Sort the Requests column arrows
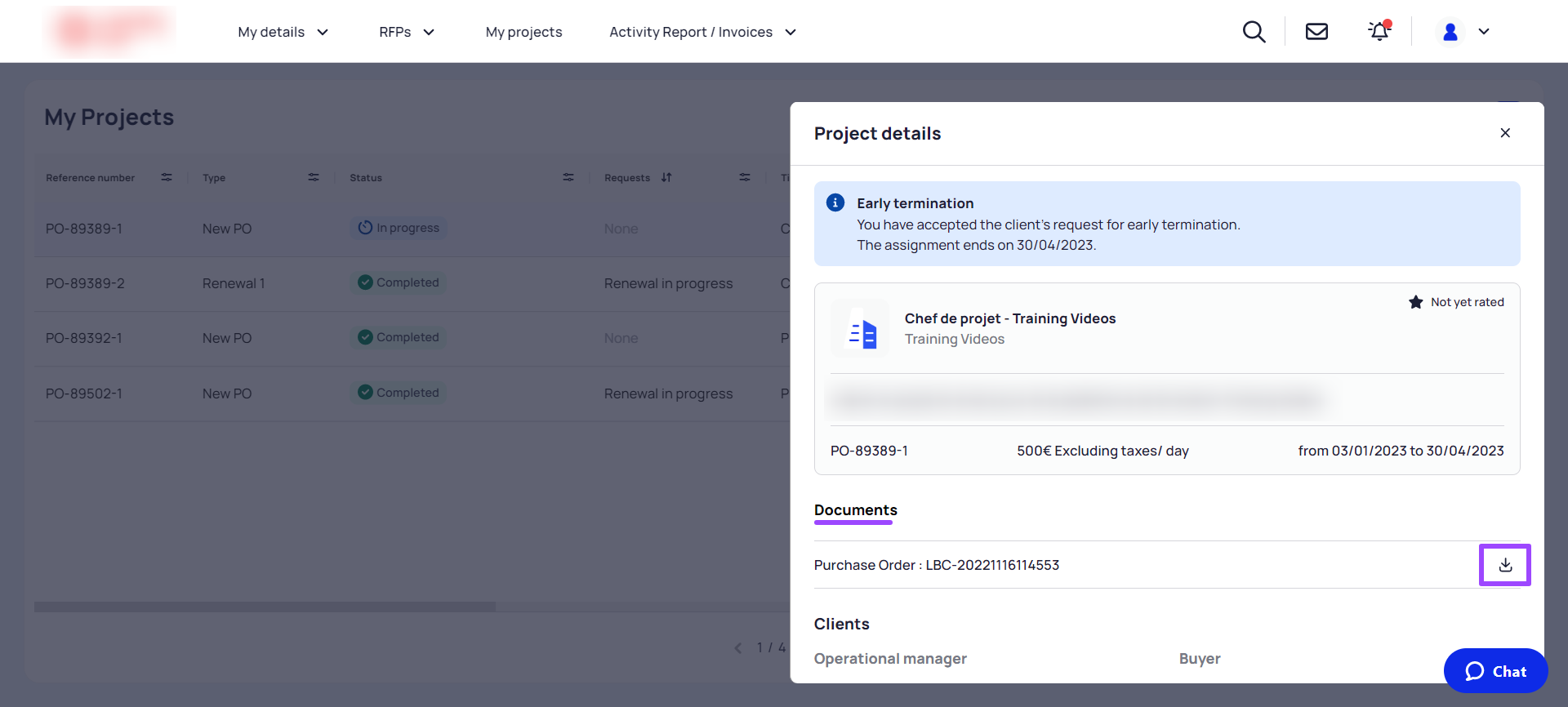This screenshot has width=1568, height=707. (666, 177)
